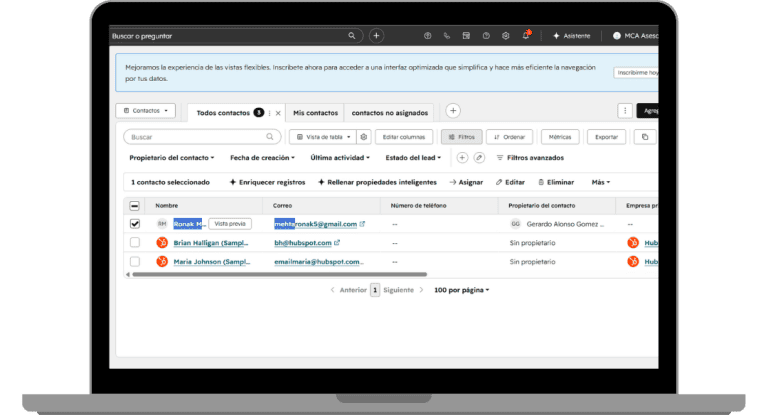Click Editar columnas button

[x=404, y=137]
